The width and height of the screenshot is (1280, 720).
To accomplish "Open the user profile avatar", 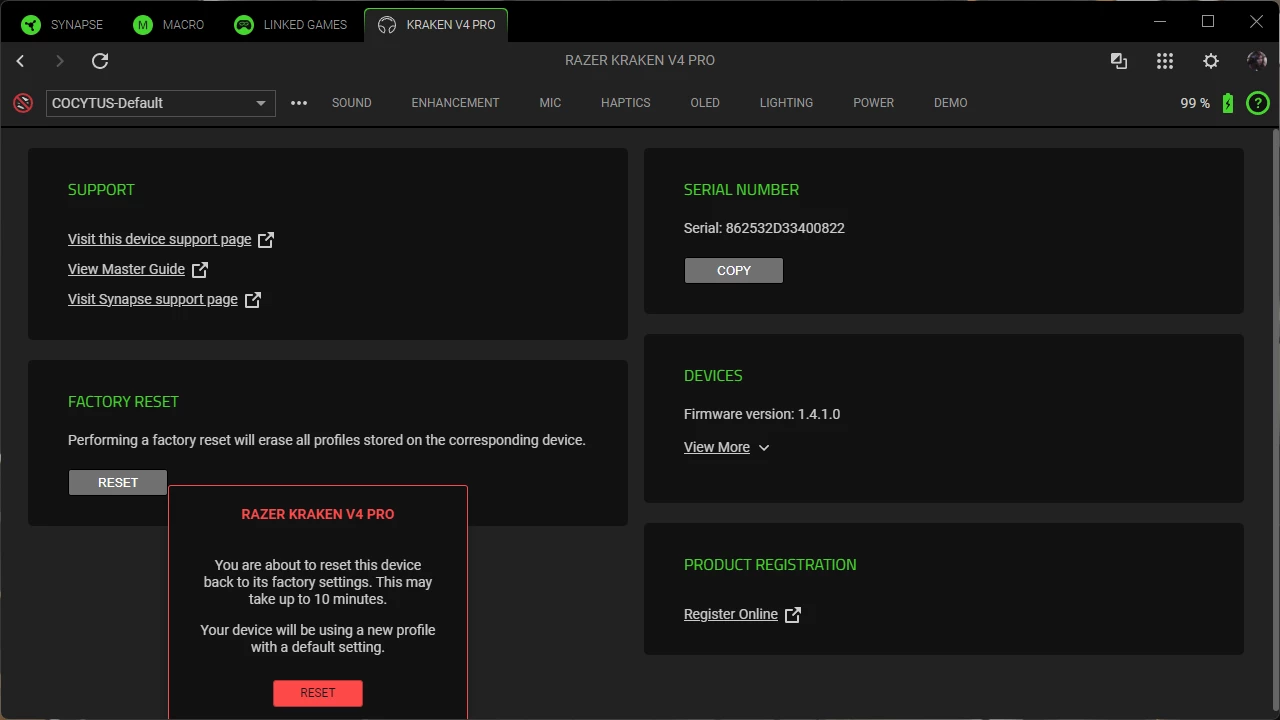I will coord(1257,61).
